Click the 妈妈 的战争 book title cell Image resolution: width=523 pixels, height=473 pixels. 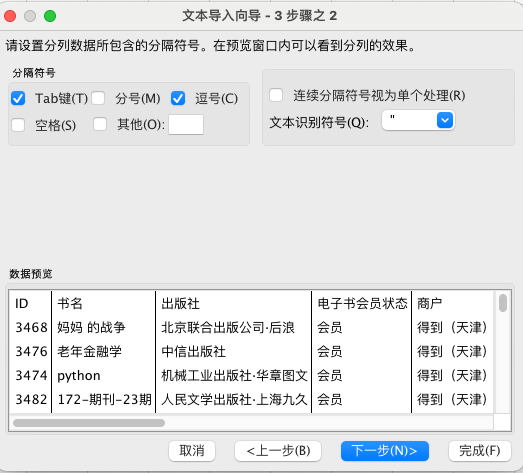click(91, 328)
